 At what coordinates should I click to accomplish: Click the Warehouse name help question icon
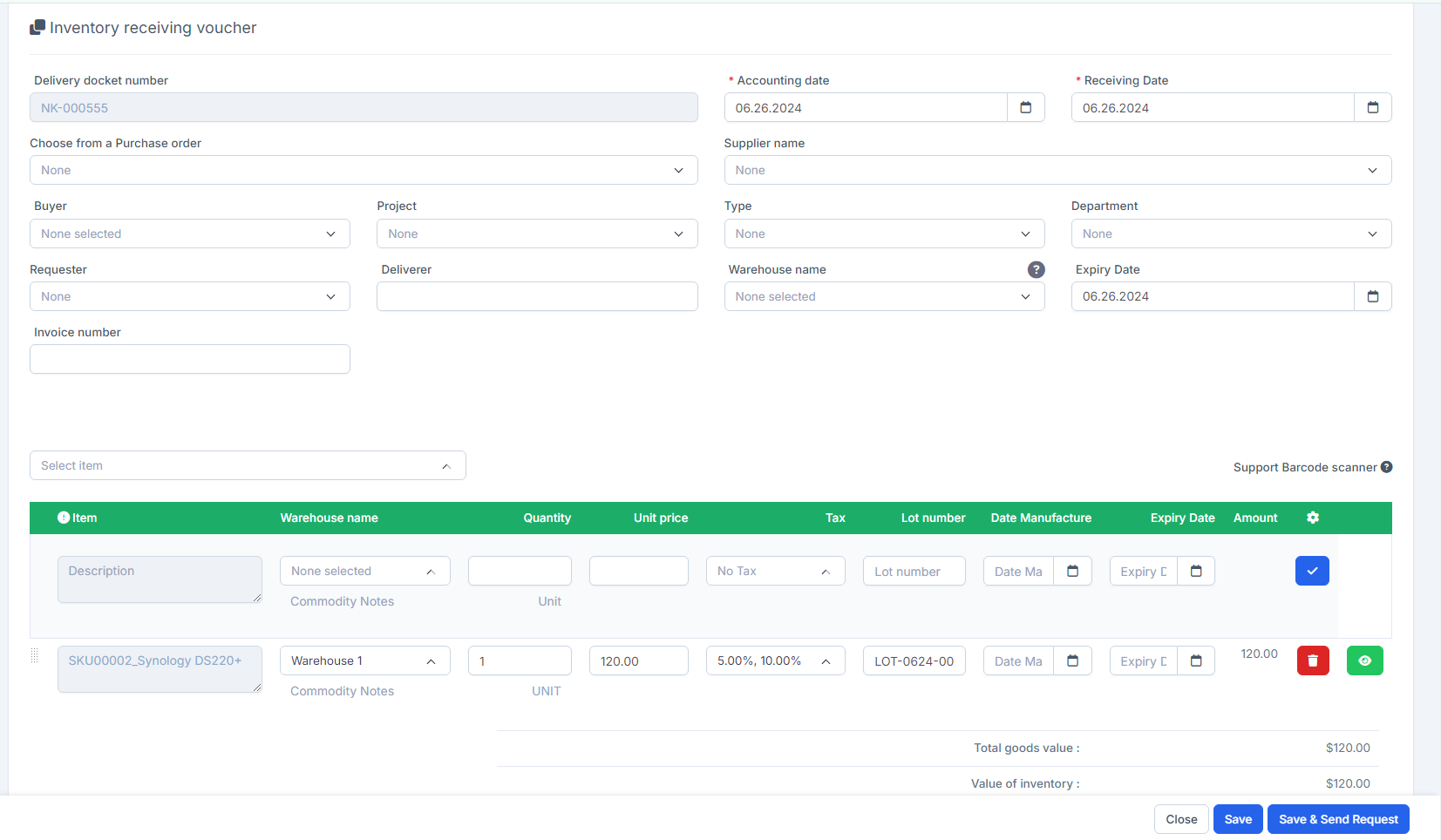[x=1036, y=269]
